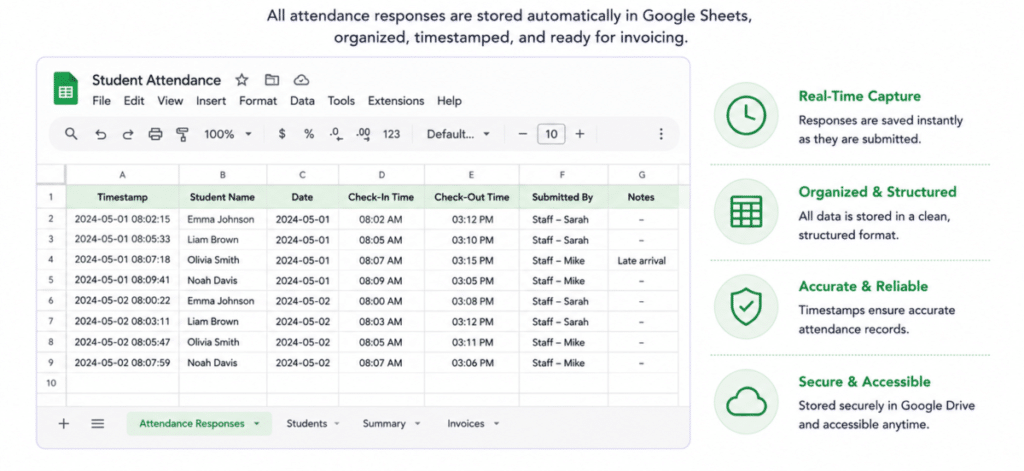Expand Attendance Responses tab arrow
This screenshot has height=471, width=1024.
[257, 423]
